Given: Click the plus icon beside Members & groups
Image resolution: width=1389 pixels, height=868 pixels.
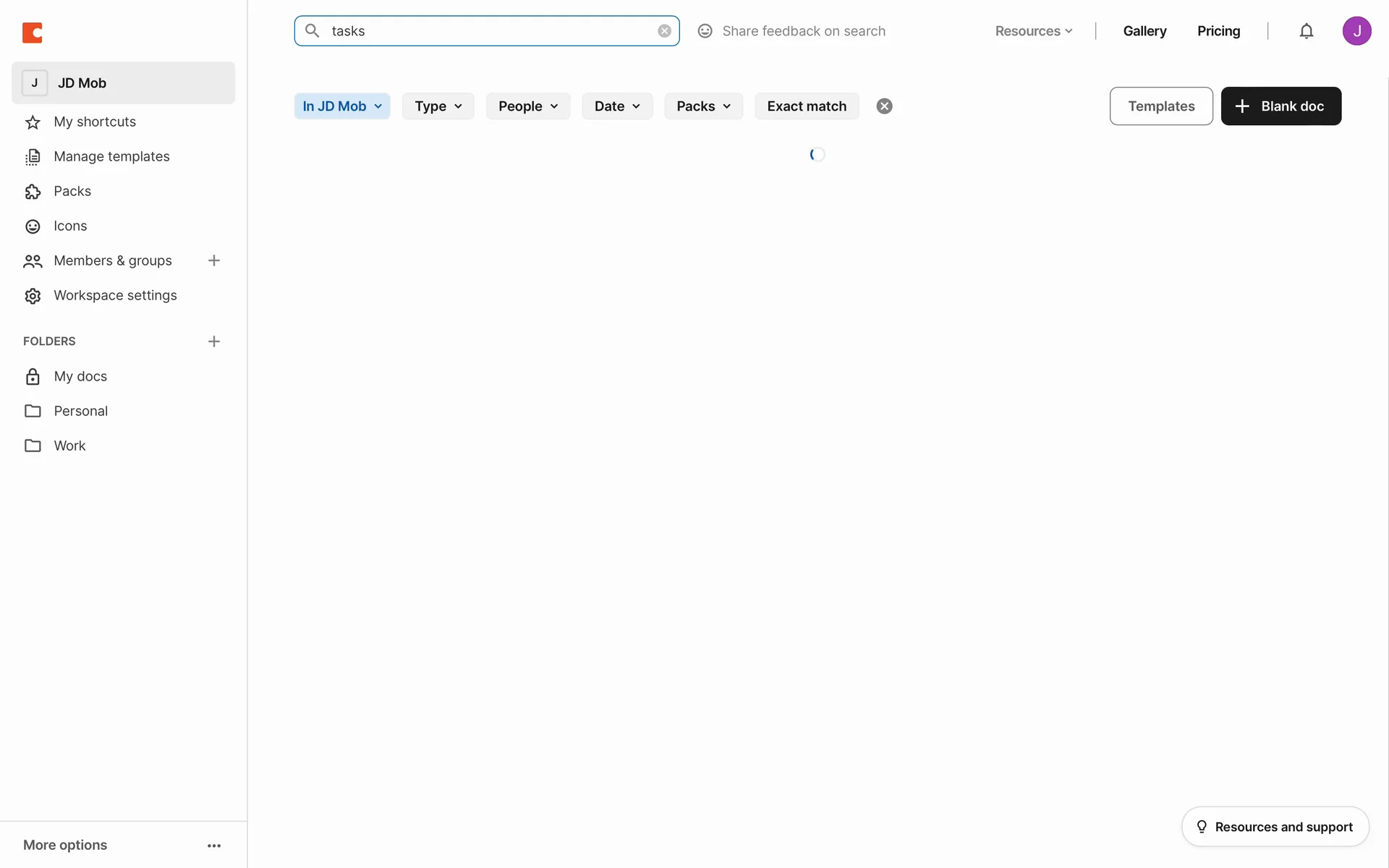Looking at the screenshot, I should coord(214,260).
